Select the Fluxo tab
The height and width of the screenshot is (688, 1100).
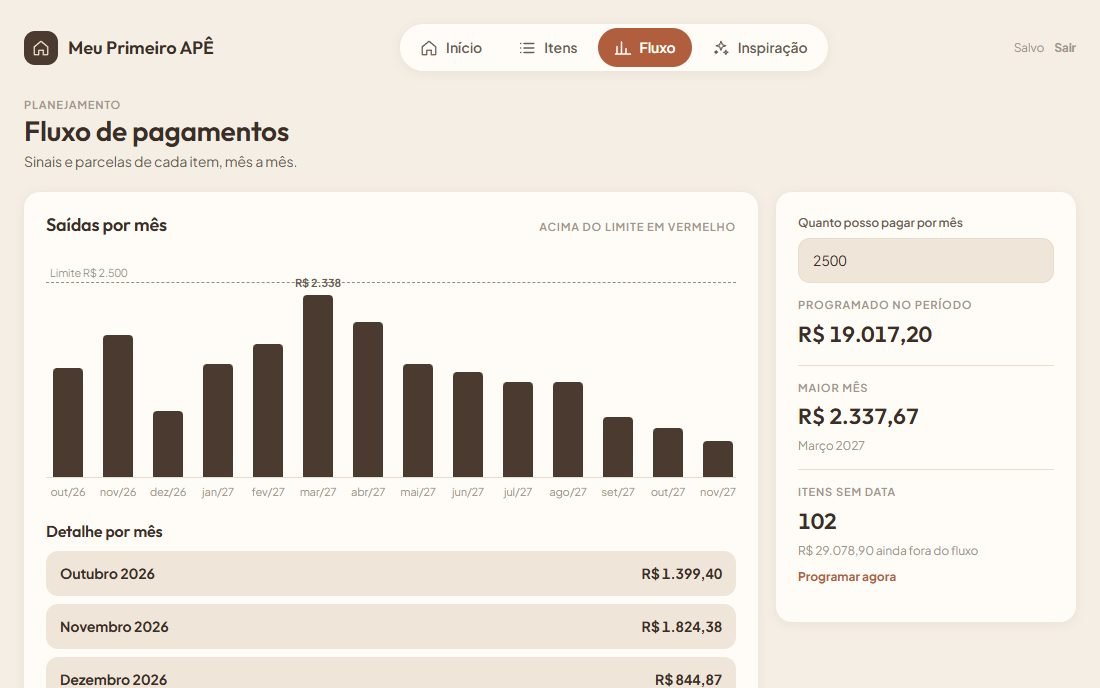coord(645,48)
